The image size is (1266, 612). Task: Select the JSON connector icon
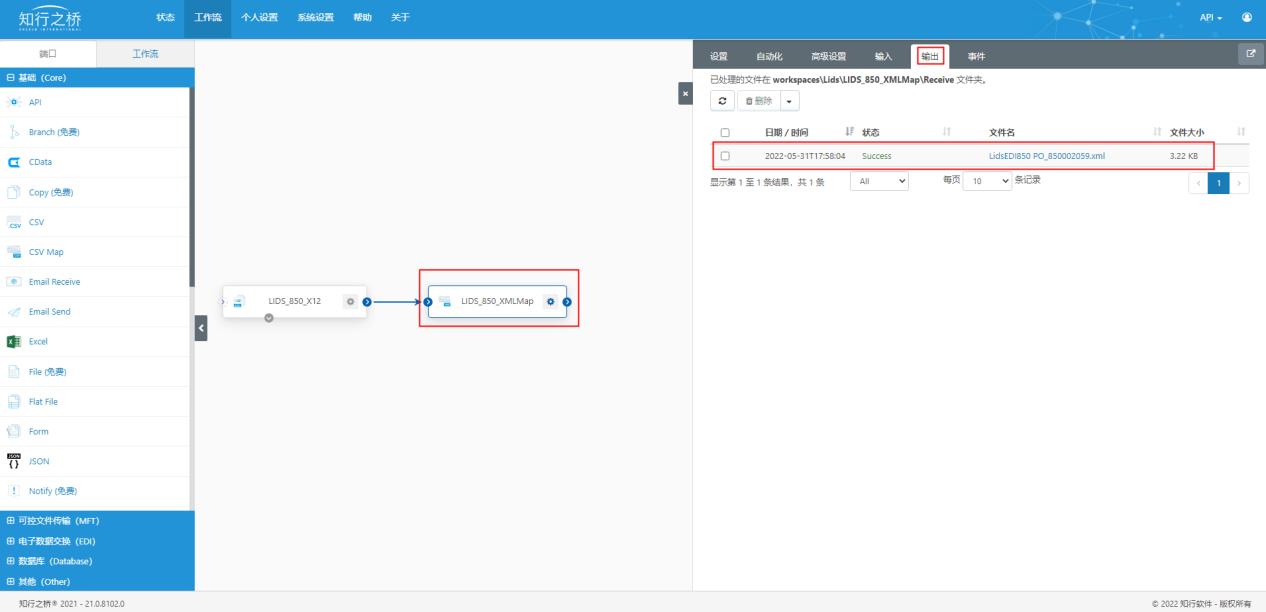click(x=14, y=462)
